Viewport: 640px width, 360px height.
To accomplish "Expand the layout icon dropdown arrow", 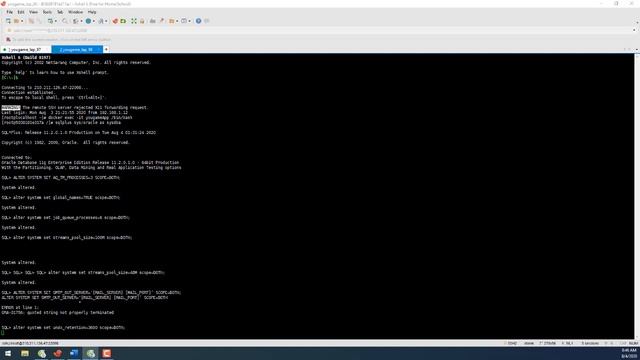I will pos(189,21).
